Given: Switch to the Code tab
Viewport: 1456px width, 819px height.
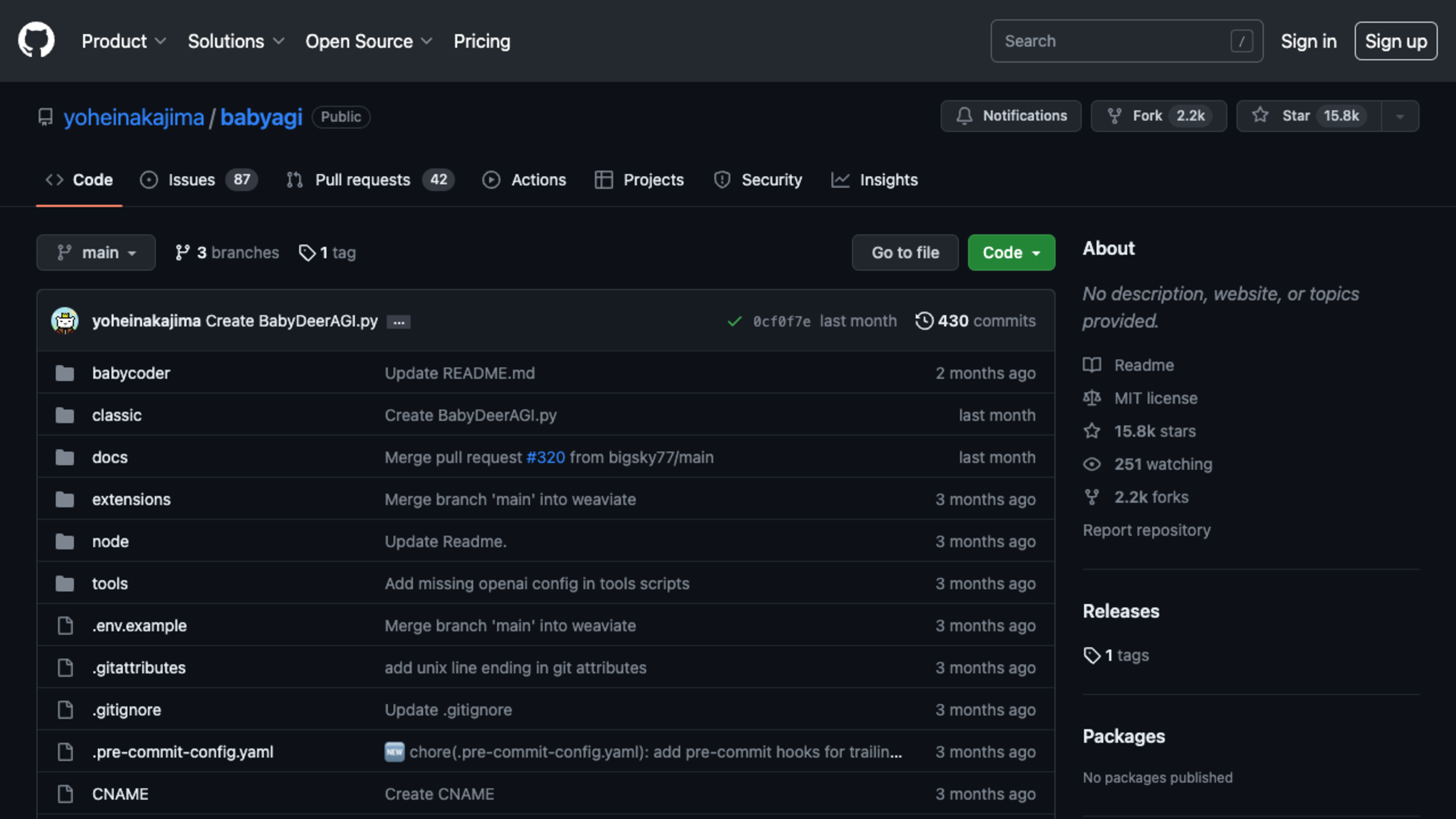Looking at the screenshot, I should 79,180.
